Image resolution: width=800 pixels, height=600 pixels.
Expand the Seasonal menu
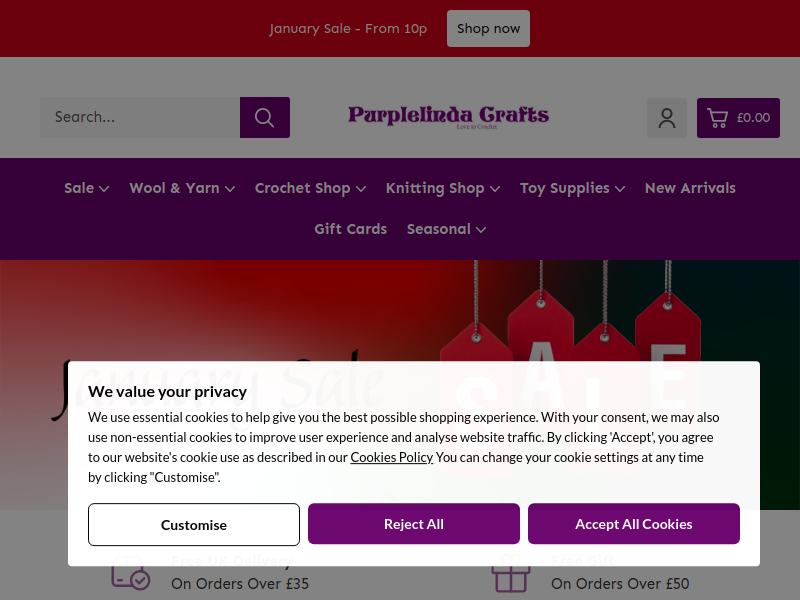click(446, 229)
